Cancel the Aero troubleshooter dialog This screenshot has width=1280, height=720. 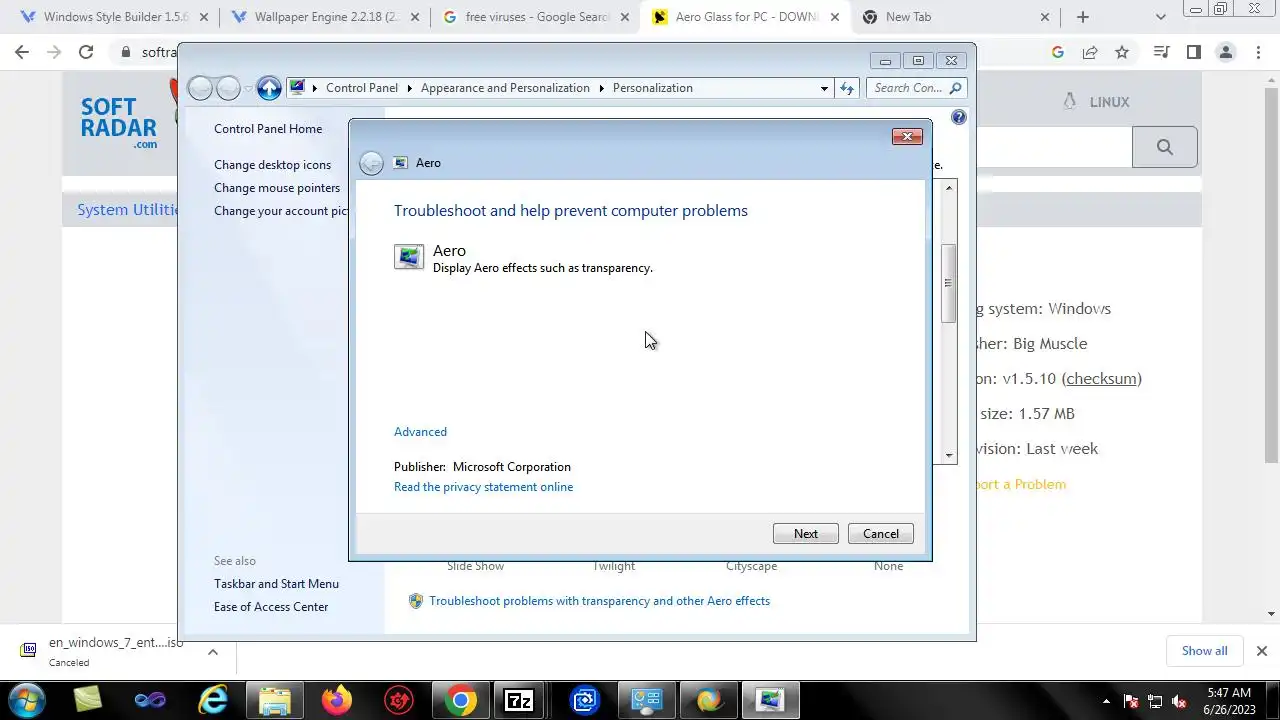(881, 534)
